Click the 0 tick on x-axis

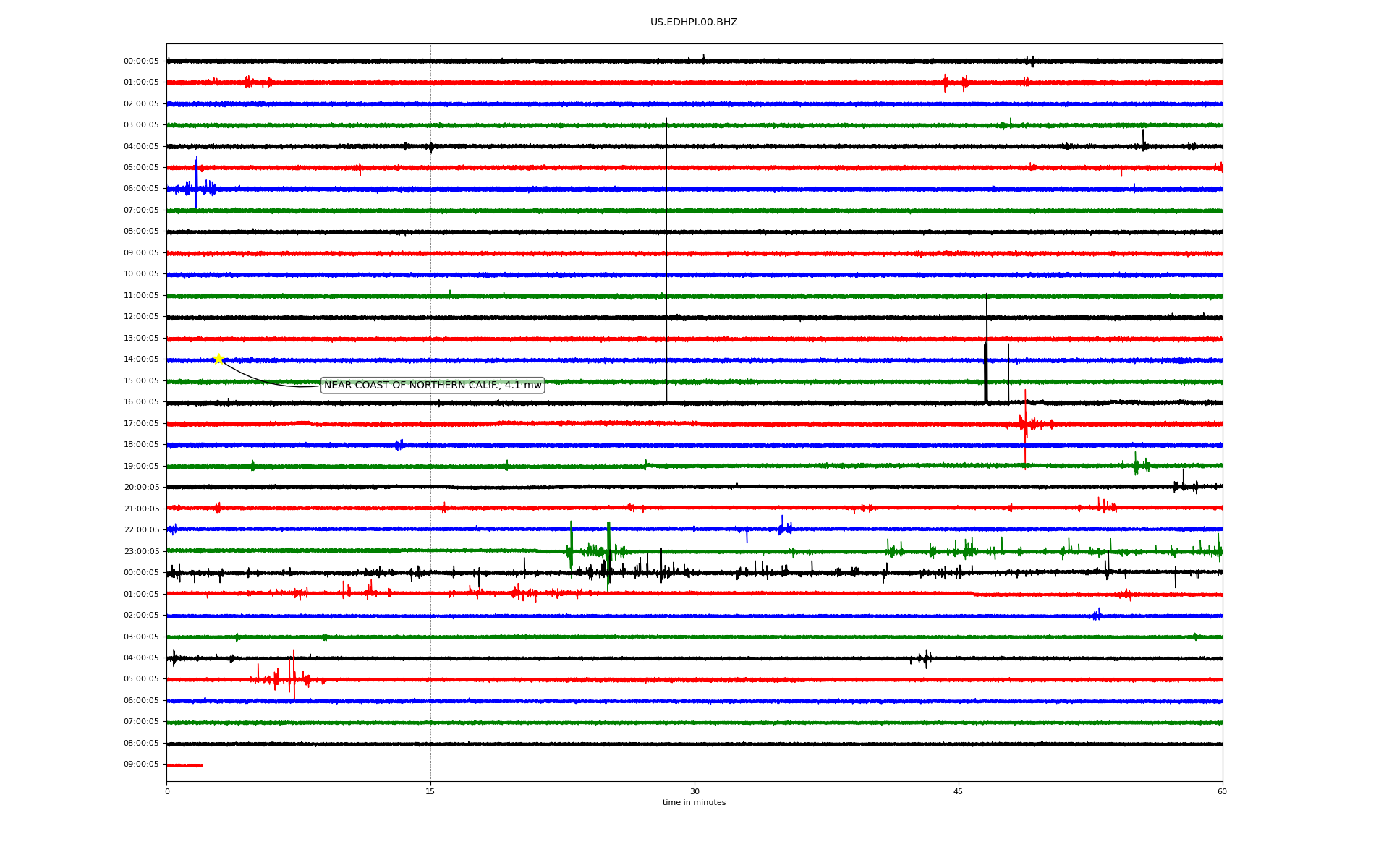[x=167, y=792]
